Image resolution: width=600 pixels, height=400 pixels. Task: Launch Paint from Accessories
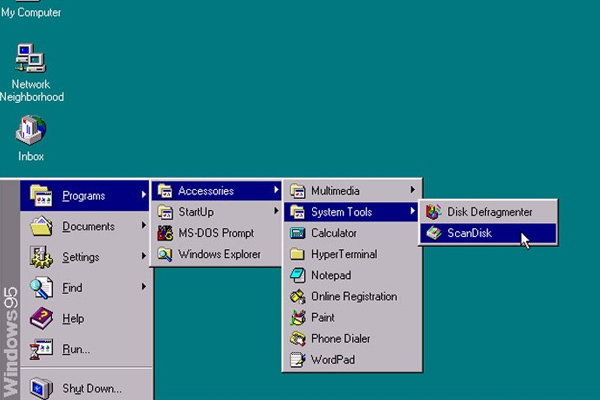(351, 317)
